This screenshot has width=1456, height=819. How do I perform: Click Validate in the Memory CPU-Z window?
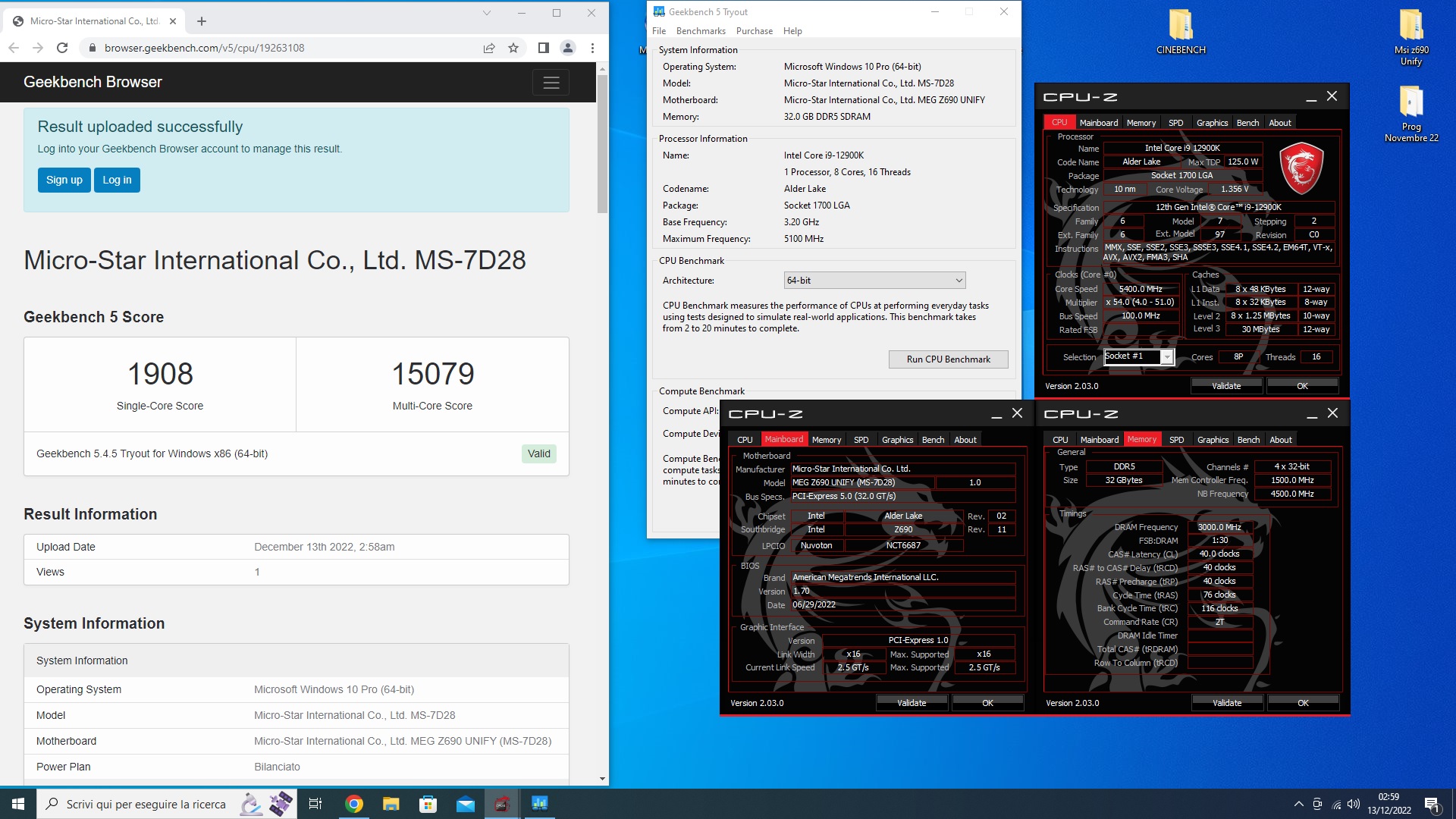[x=1227, y=703]
